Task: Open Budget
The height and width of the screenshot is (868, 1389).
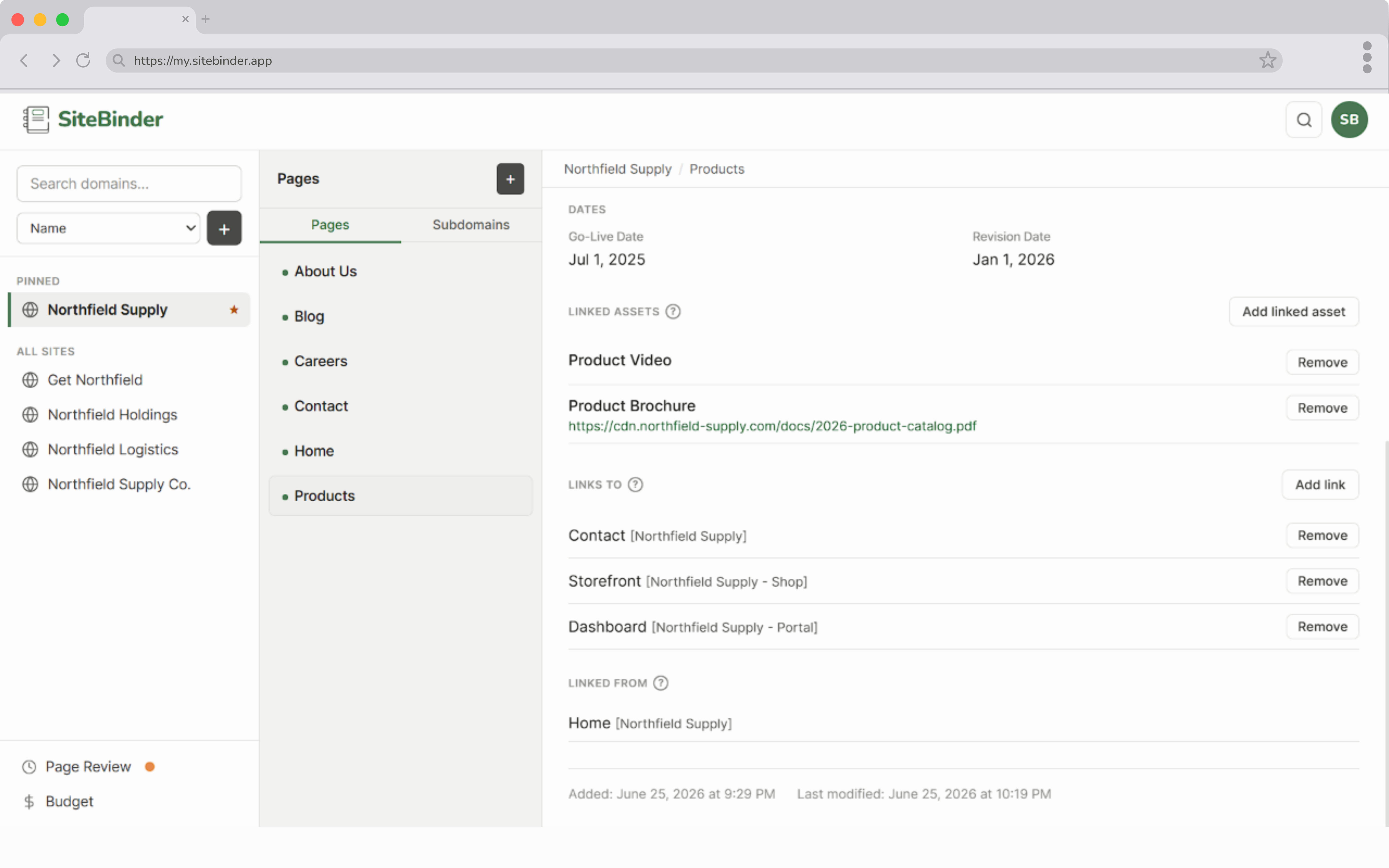Action: 57,801
